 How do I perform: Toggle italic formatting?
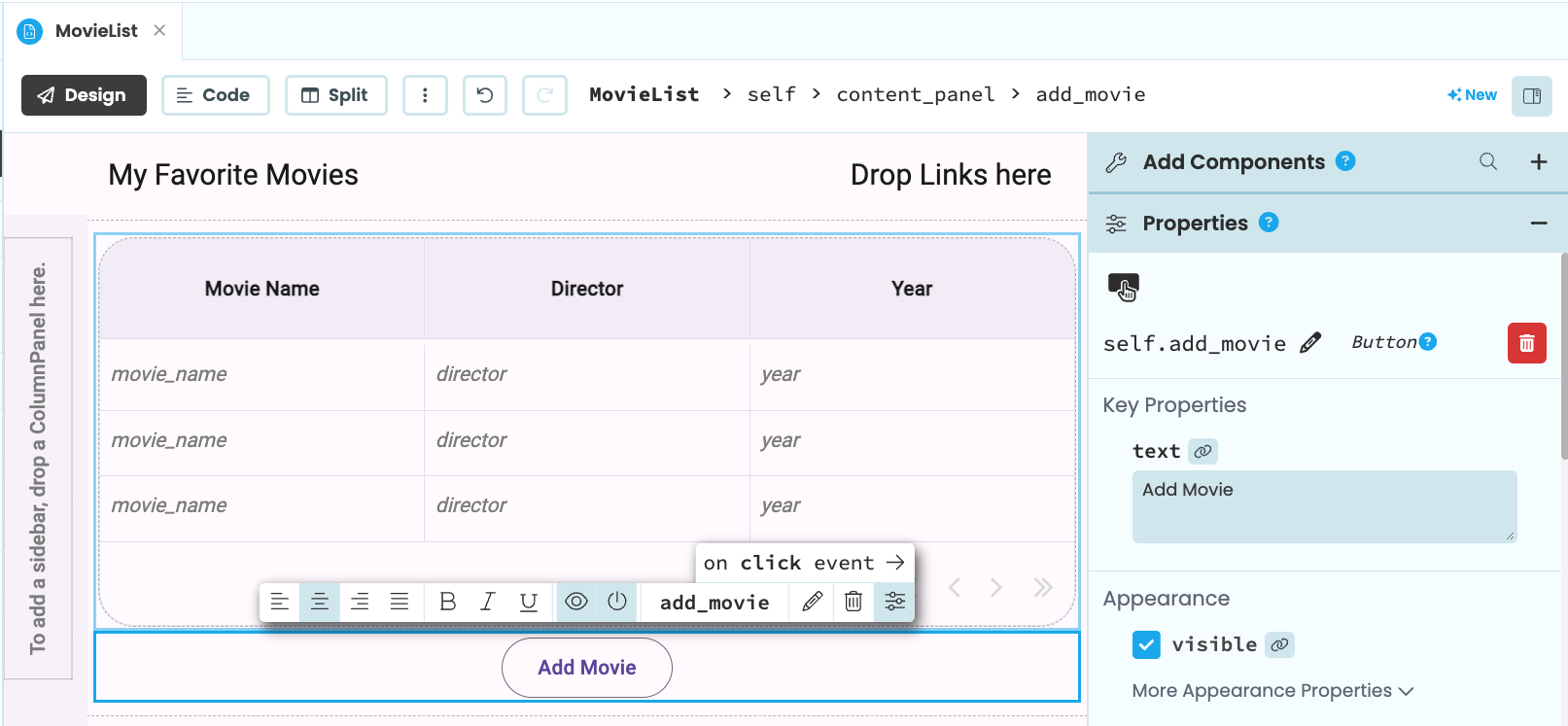(488, 602)
